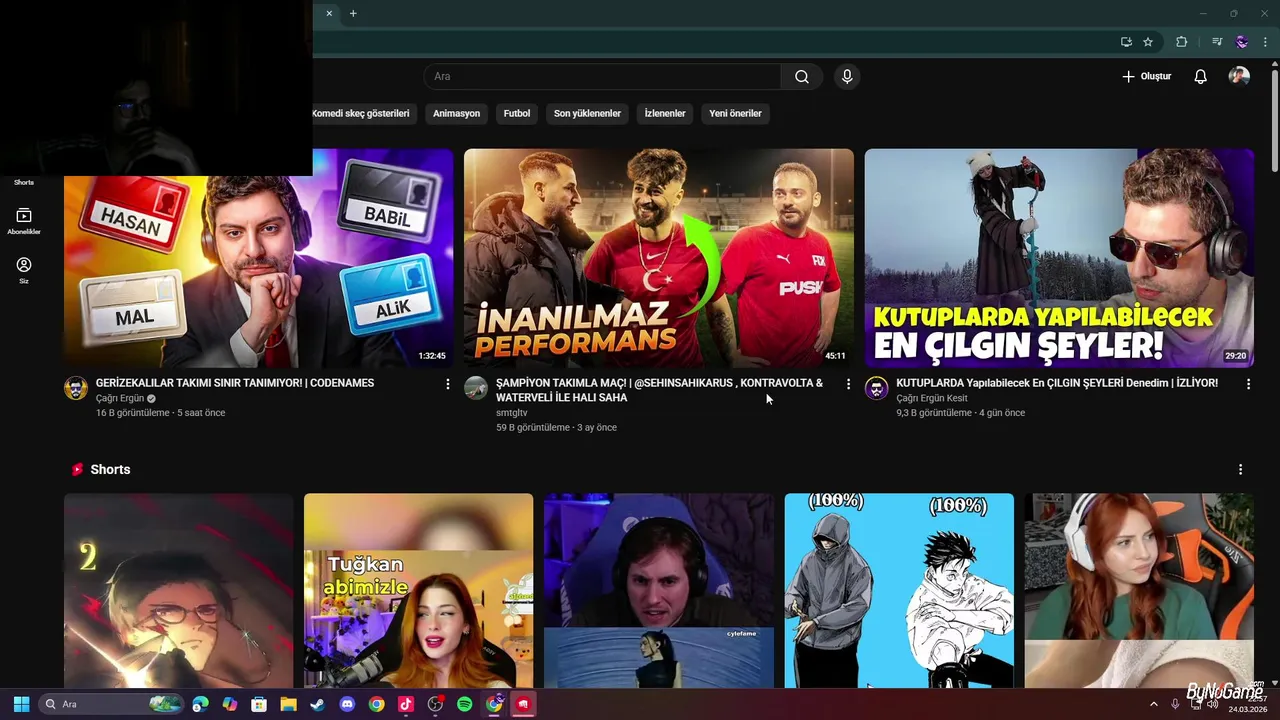This screenshot has height=720, width=1280.
Task: Select the Animasyon filter chip
Action: pos(456,113)
